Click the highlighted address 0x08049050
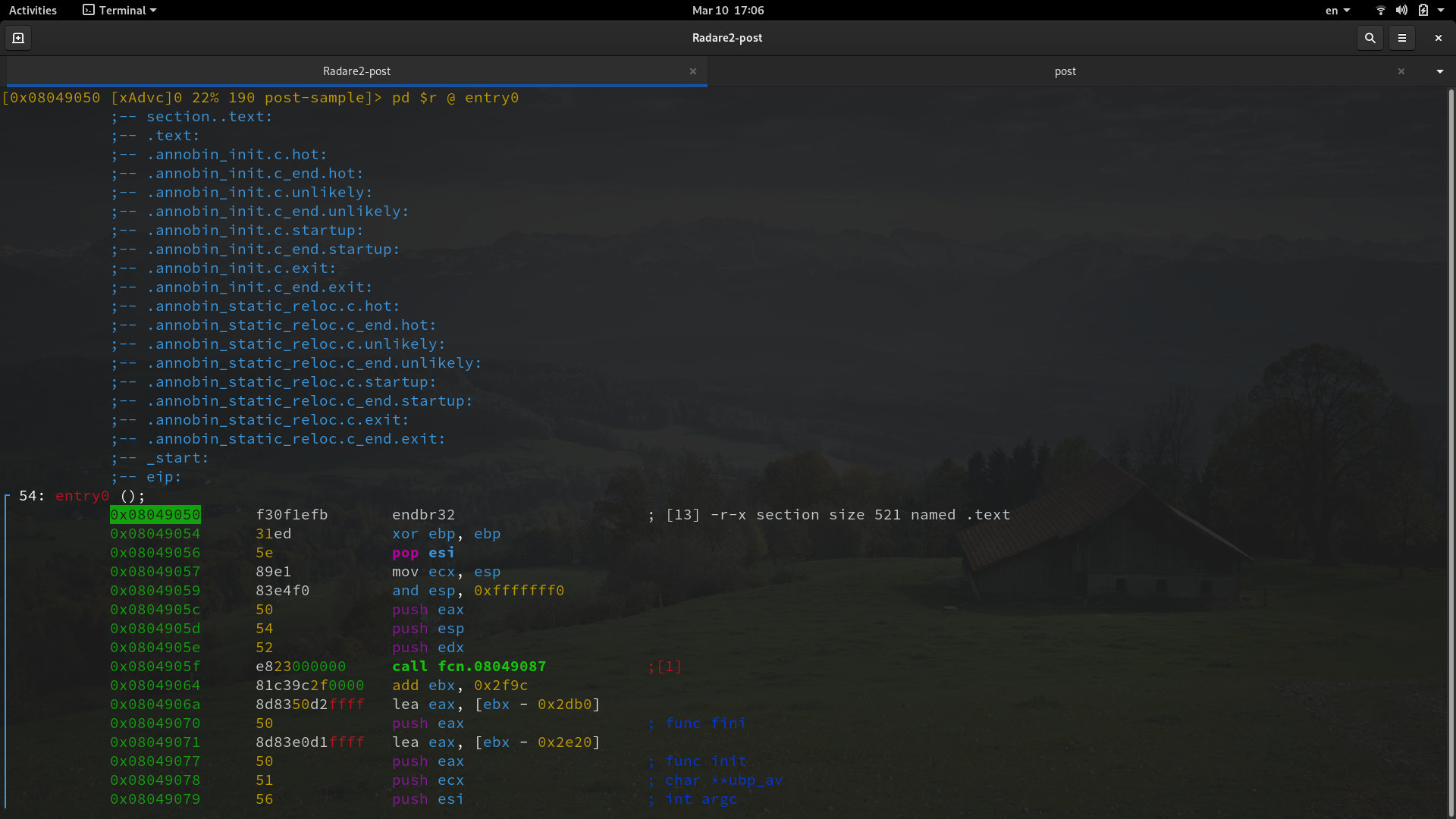This screenshot has height=819, width=1456. 155,515
